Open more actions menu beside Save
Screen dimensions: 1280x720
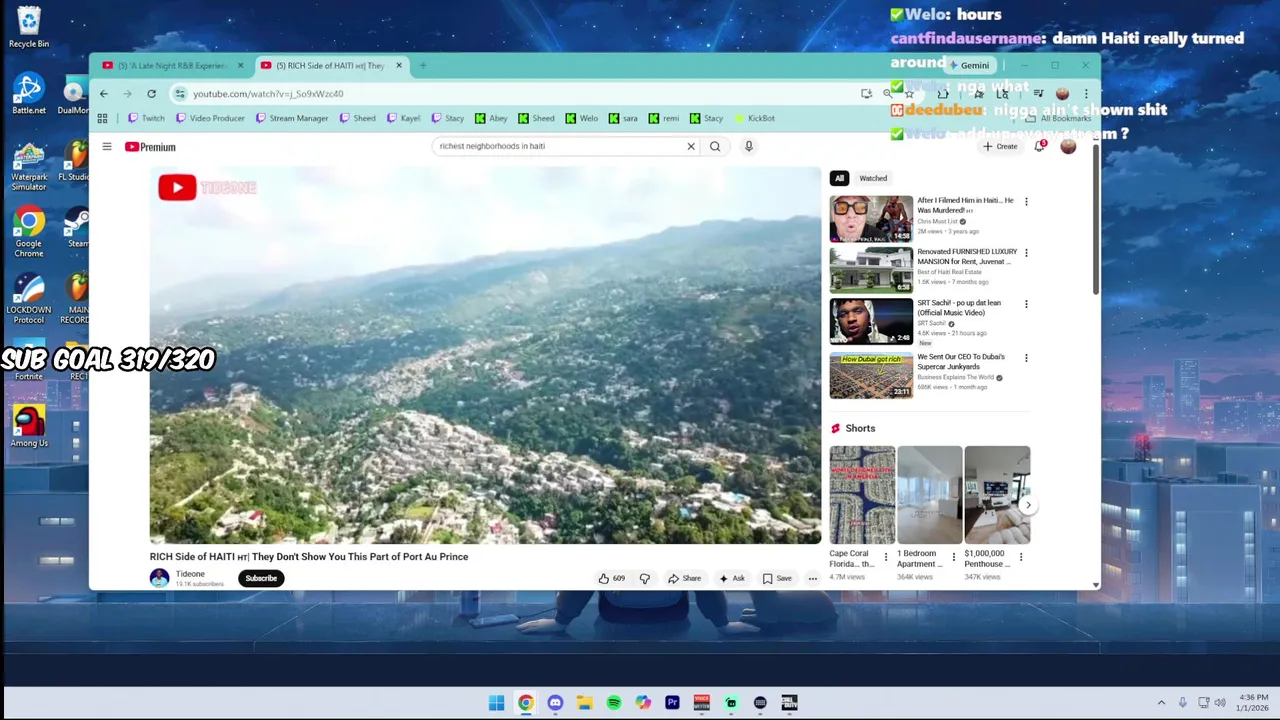(812, 578)
